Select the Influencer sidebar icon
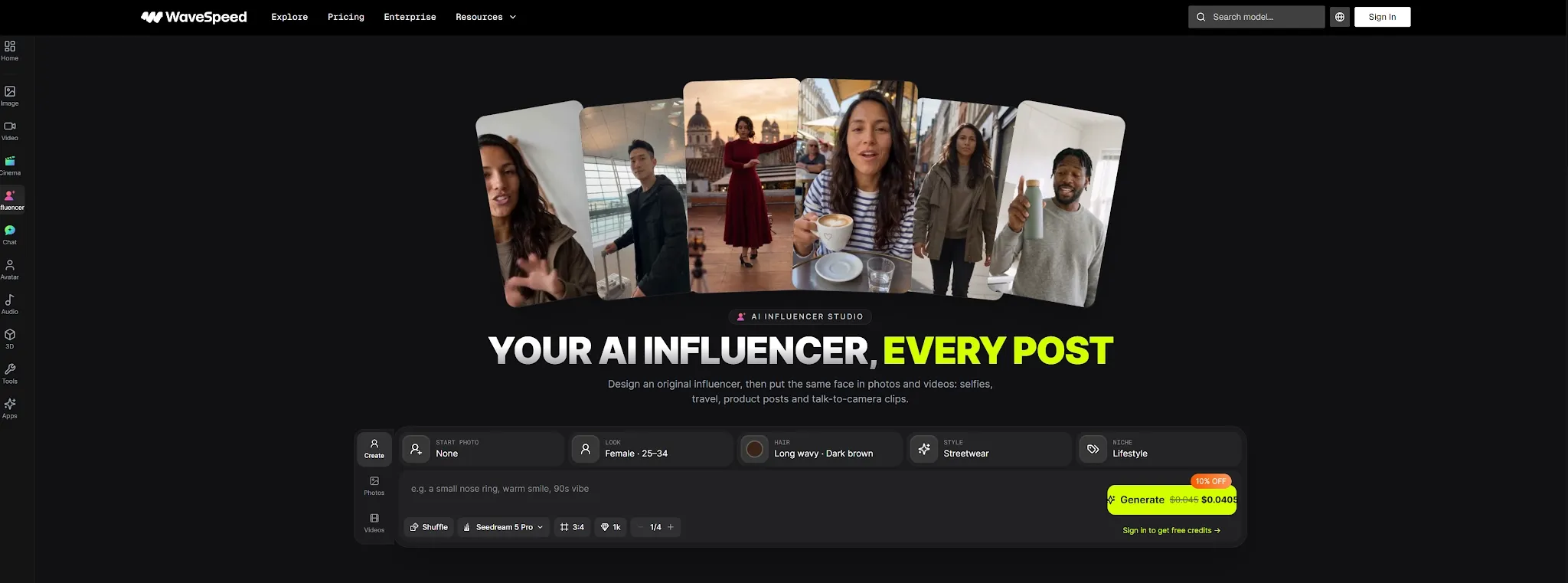This screenshot has width=1568, height=583. (11, 200)
